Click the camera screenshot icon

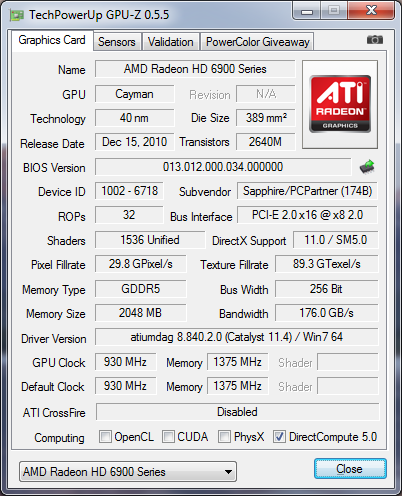375,40
